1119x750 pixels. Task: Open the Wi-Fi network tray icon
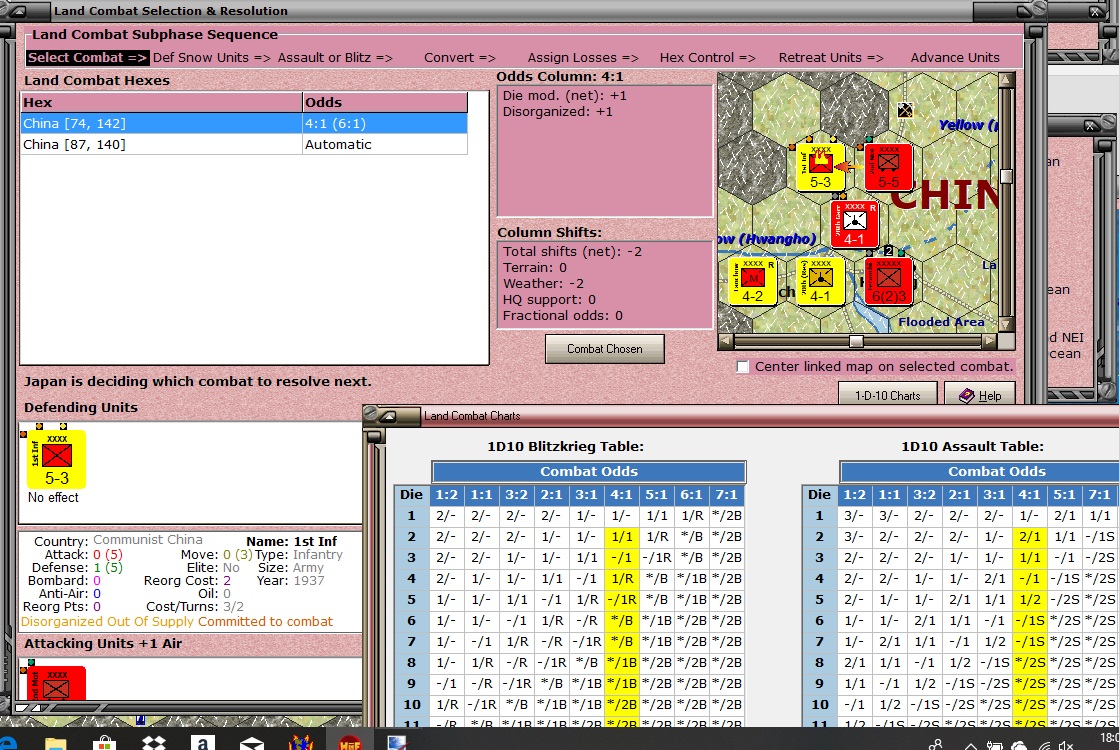(1044, 745)
